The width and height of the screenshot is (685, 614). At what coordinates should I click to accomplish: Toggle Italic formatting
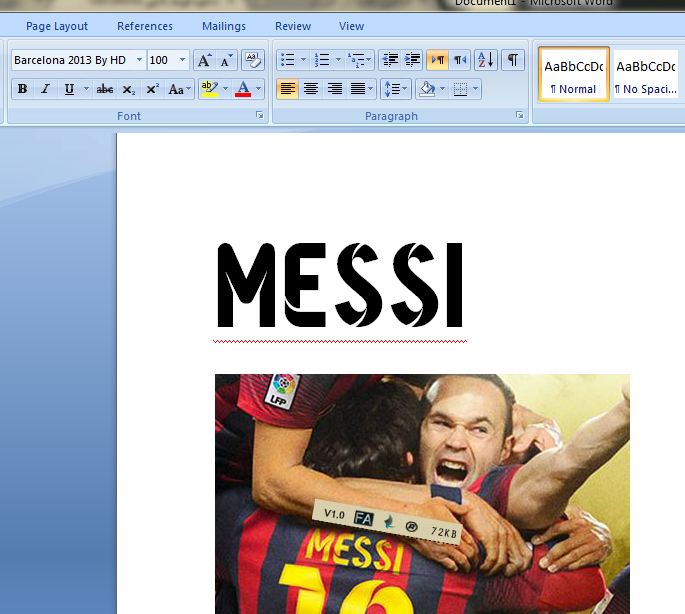pos(45,89)
